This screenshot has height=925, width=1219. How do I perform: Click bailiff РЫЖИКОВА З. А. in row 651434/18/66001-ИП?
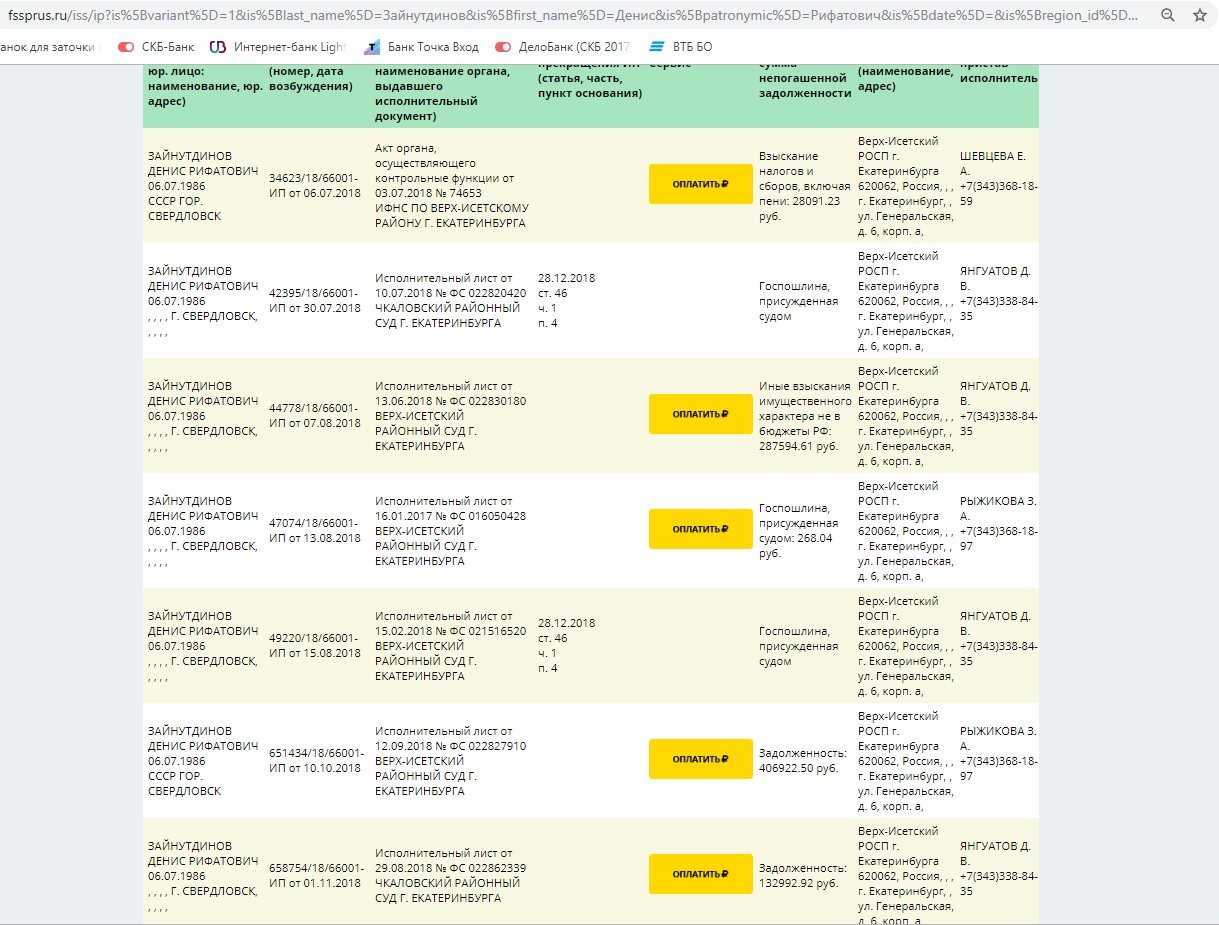click(996, 738)
